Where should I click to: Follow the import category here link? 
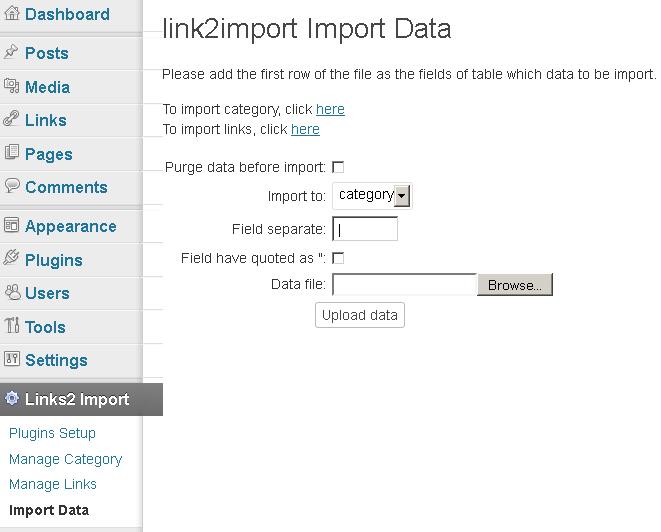click(330, 109)
